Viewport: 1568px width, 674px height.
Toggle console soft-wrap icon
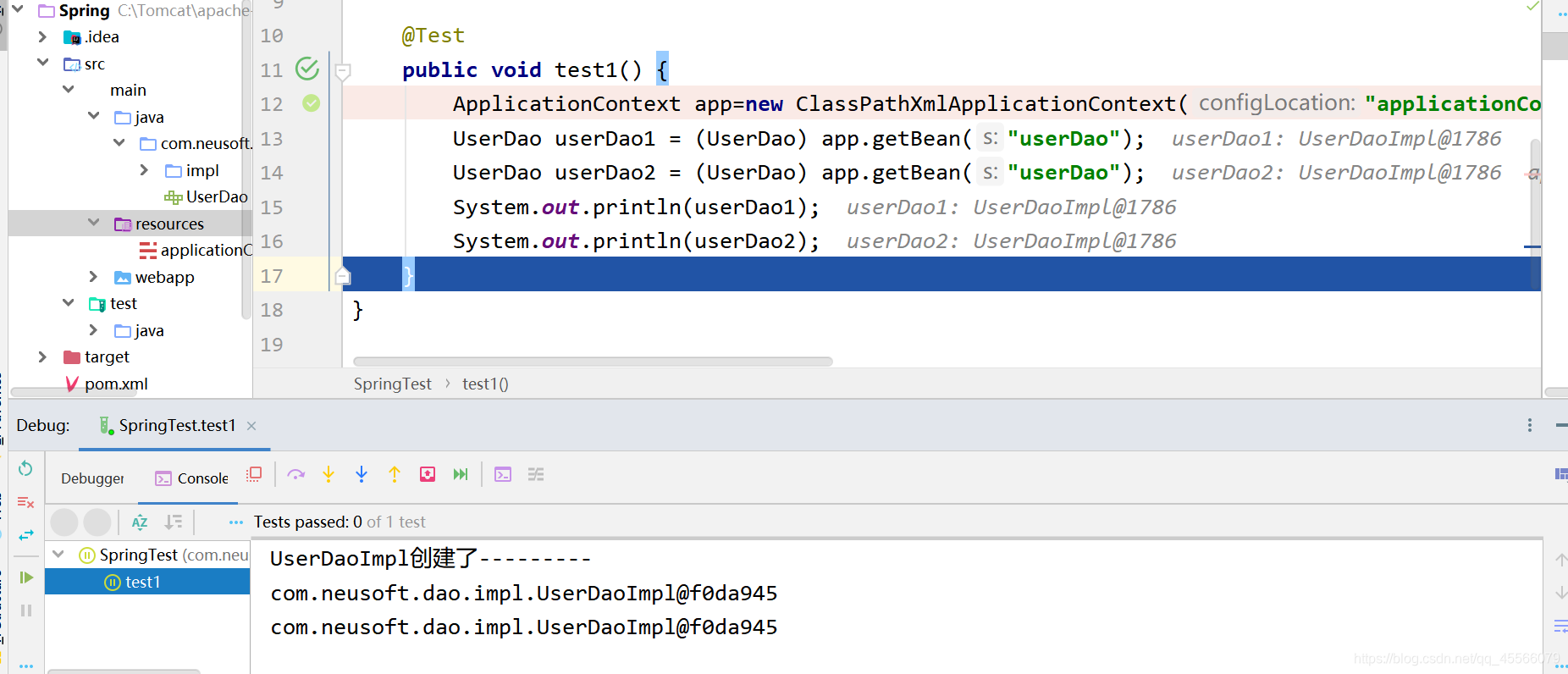tap(1561, 627)
